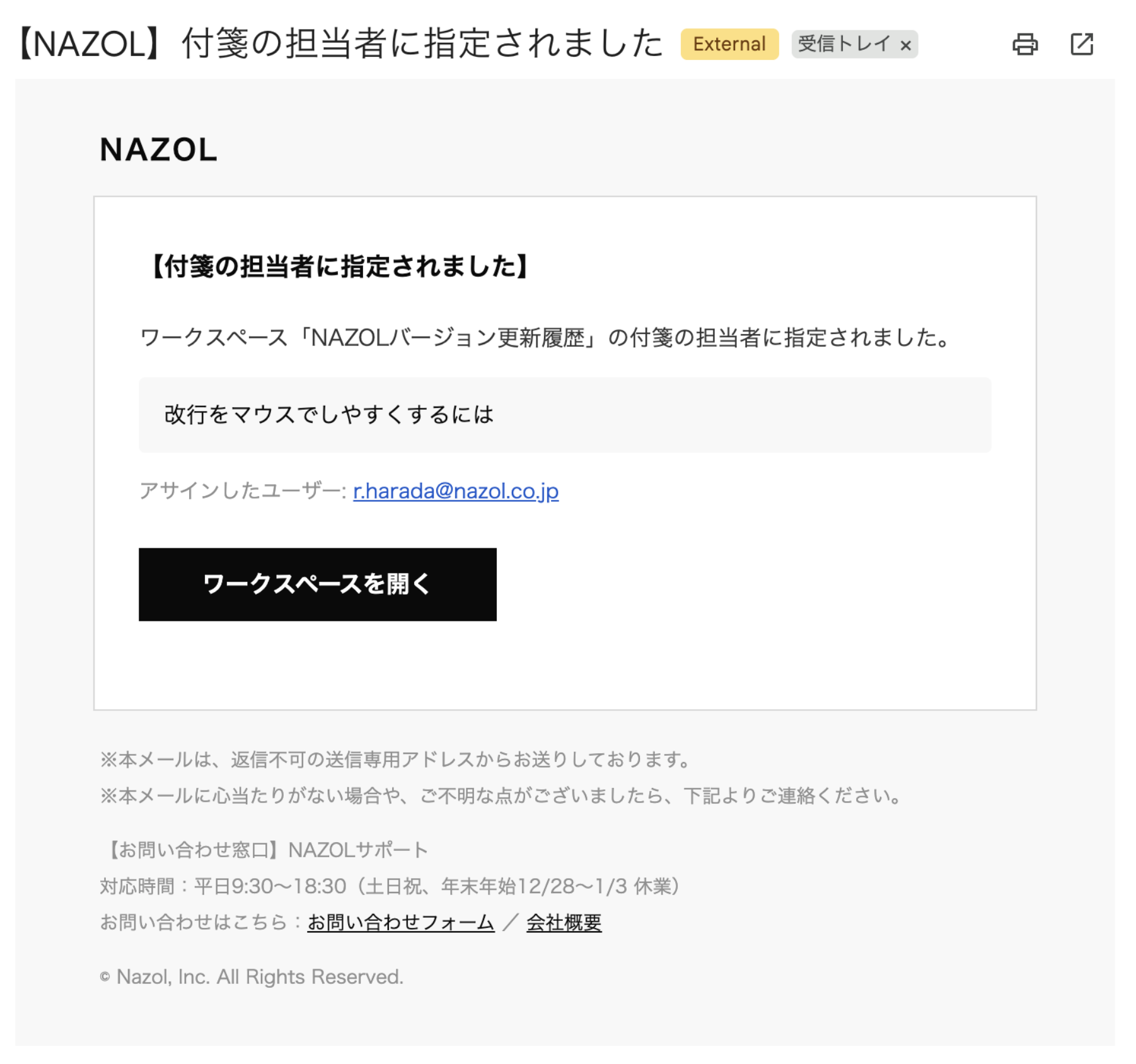This screenshot has width=1136, height=1064.
Task: Click the Nazol, Inc. copyright text
Action: click(x=252, y=977)
